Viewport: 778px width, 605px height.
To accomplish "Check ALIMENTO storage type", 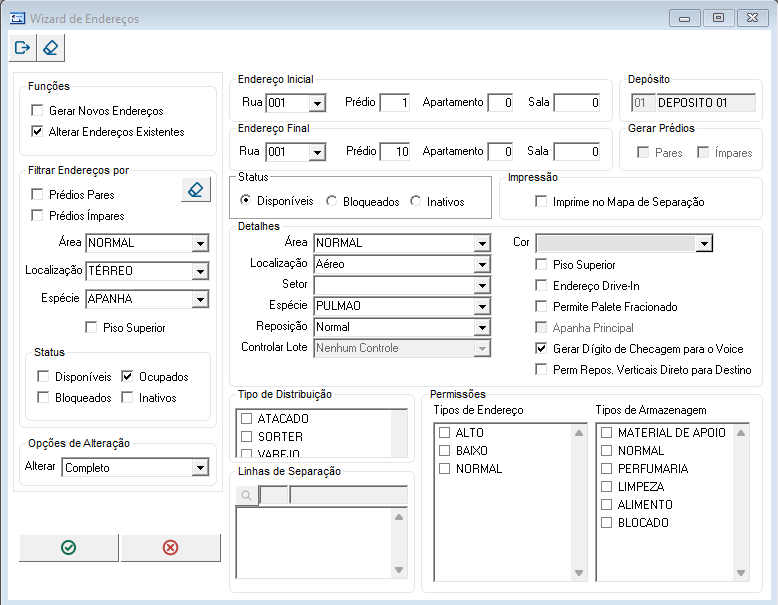I will (606, 504).
